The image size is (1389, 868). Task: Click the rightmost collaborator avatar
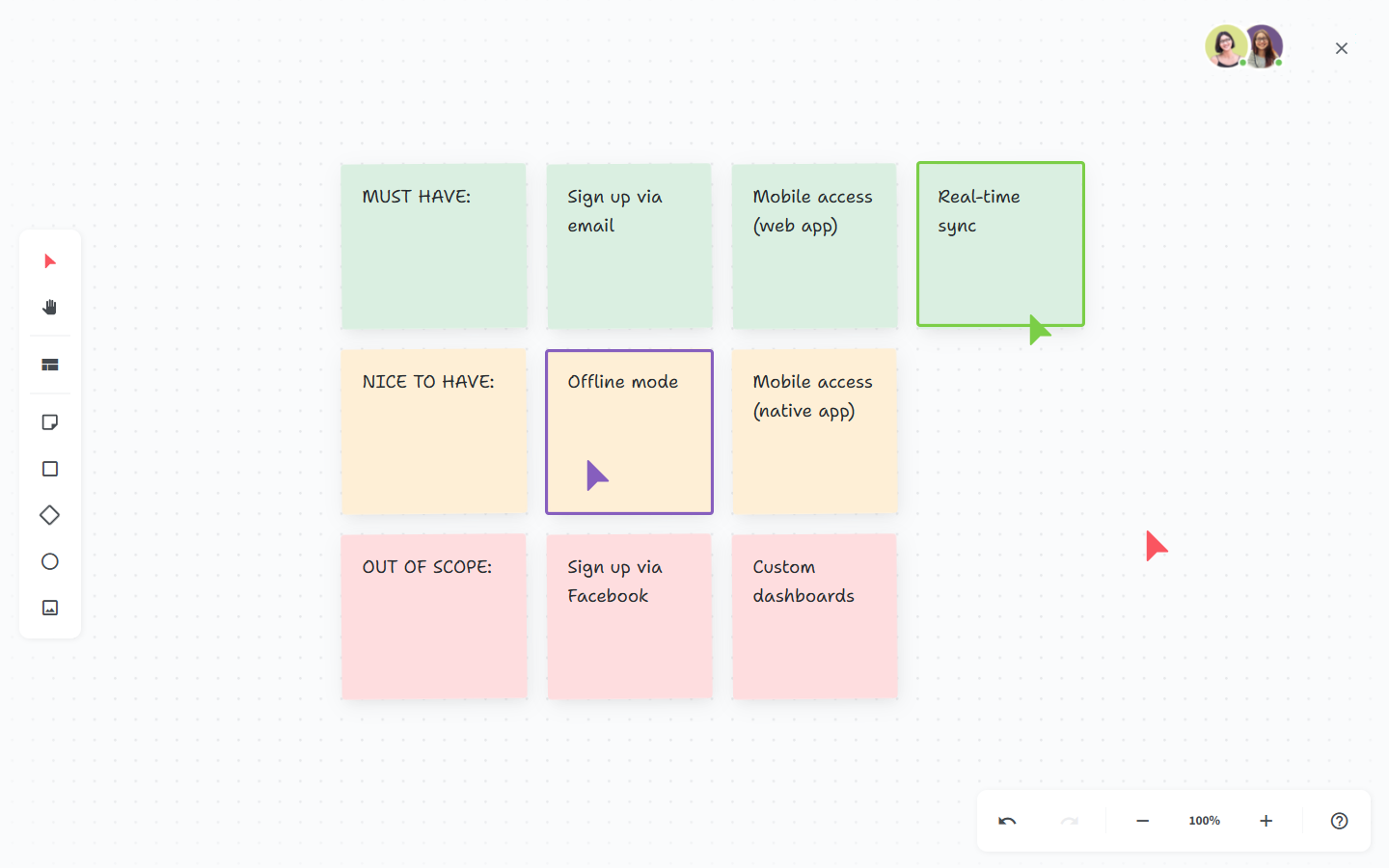(x=1264, y=45)
